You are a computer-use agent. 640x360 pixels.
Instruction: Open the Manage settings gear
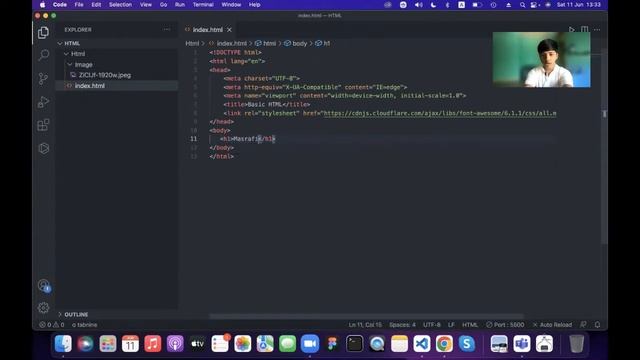click(x=43, y=308)
